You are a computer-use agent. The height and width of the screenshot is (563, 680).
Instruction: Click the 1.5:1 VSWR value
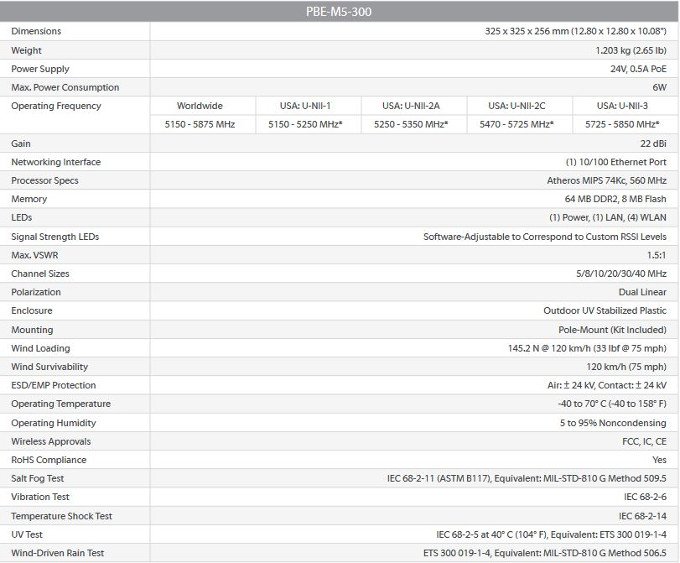657,255
